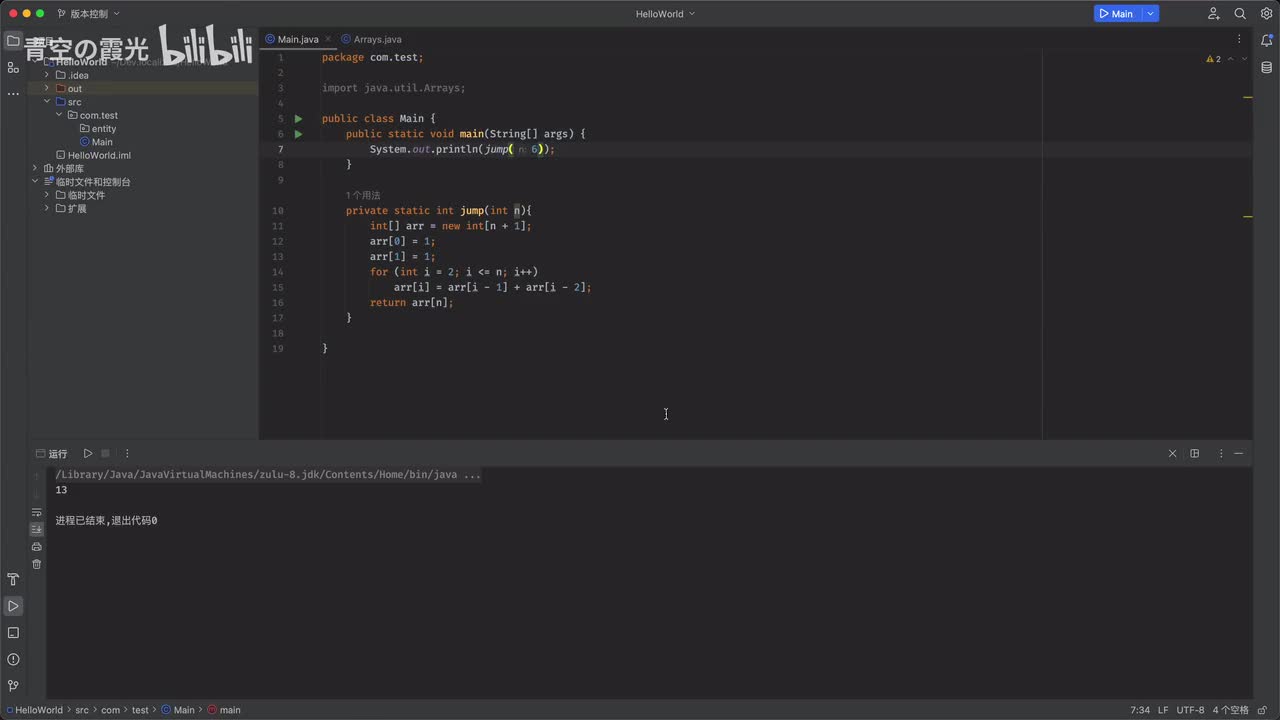
Task: Click the java command line in console
Action: coord(268,475)
